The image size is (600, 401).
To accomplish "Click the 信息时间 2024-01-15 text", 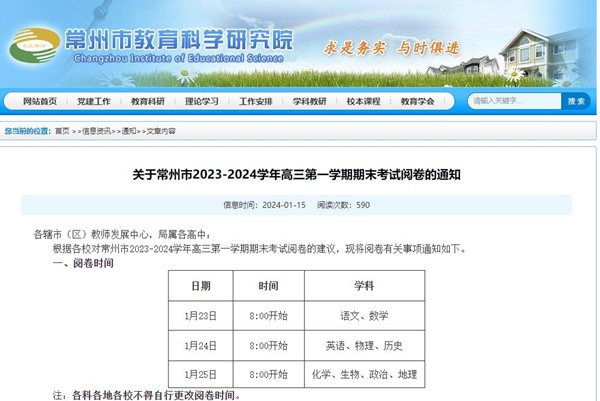I will pos(264,205).
